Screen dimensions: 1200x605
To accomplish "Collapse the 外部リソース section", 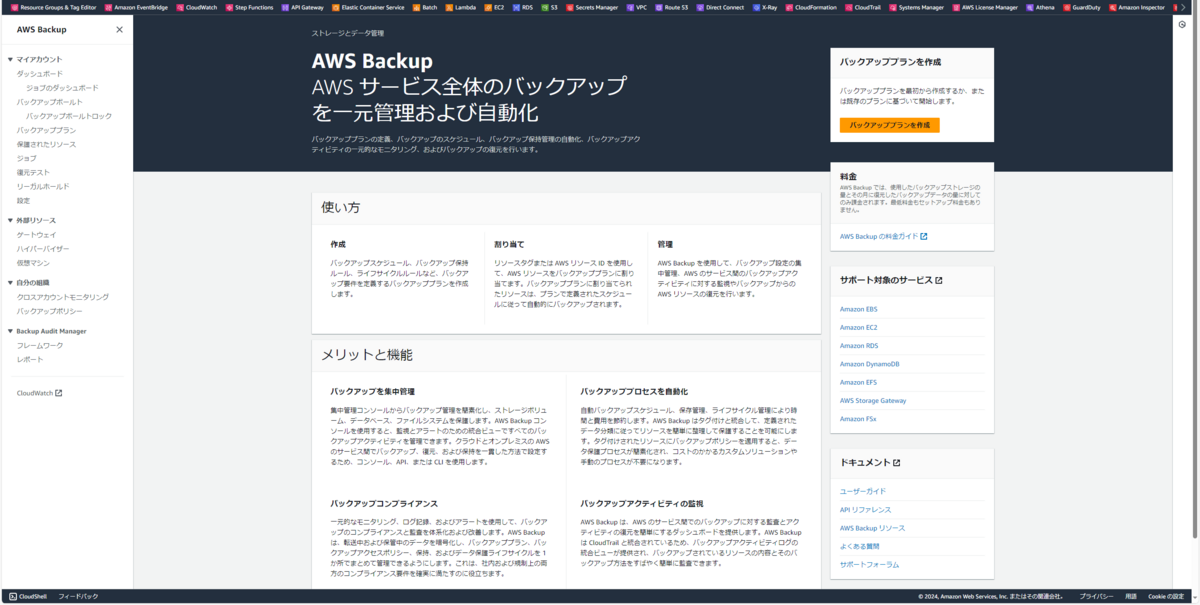I will pos(10,220).
